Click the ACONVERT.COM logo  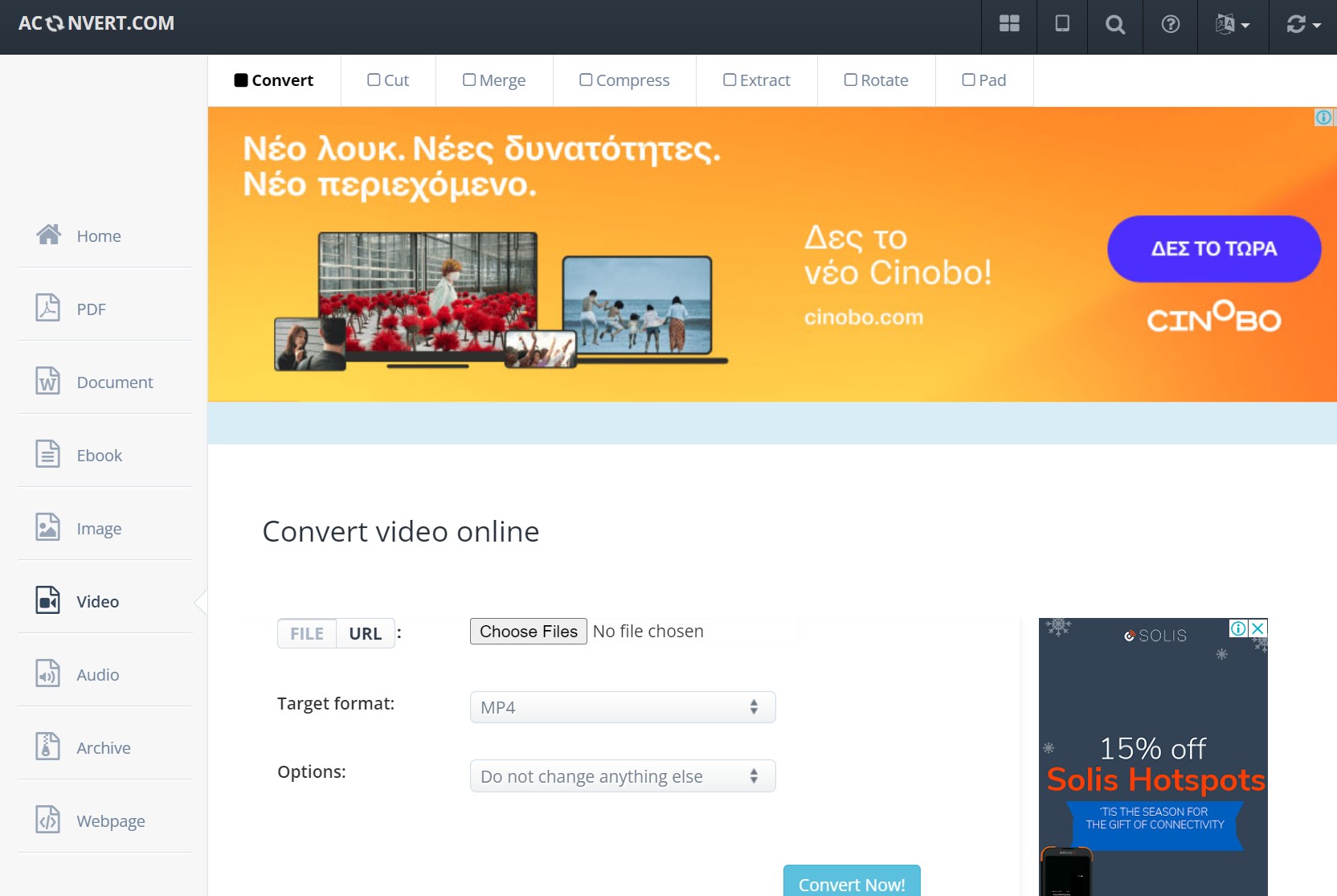96,23
